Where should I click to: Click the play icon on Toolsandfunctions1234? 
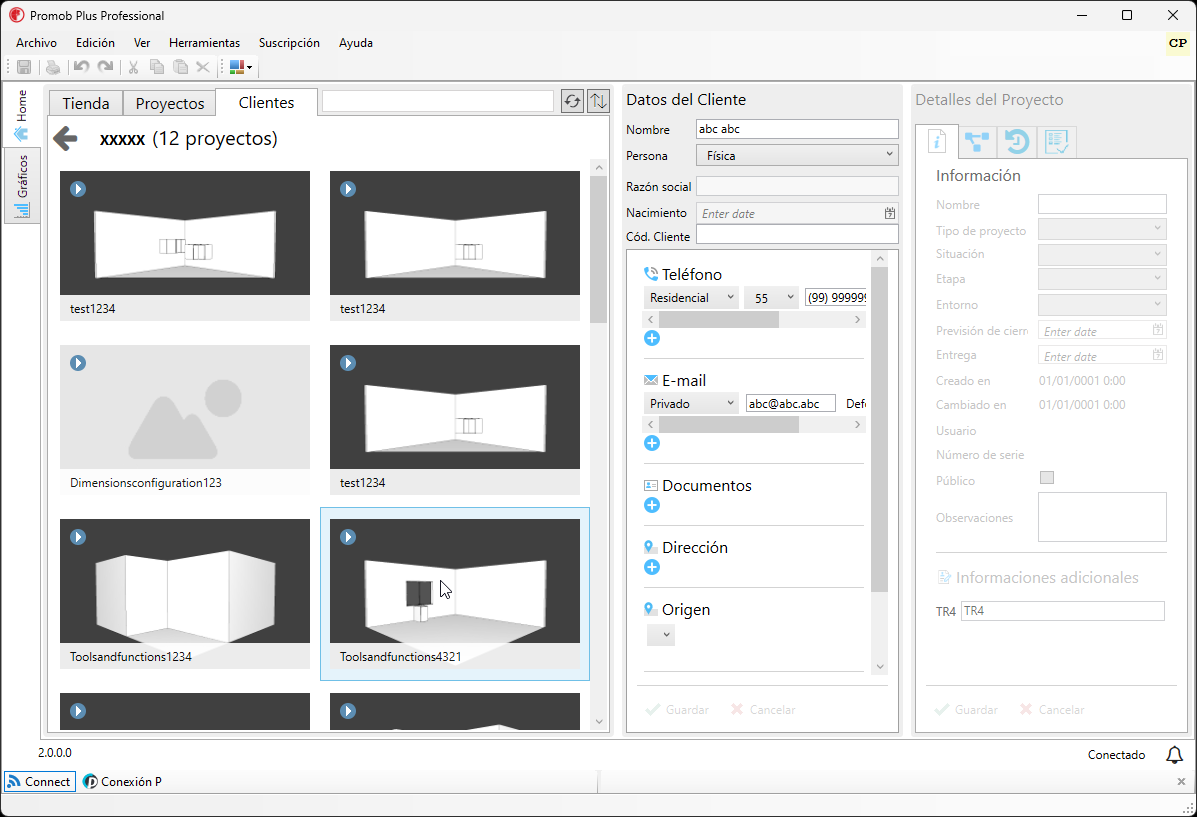point(78,537)
